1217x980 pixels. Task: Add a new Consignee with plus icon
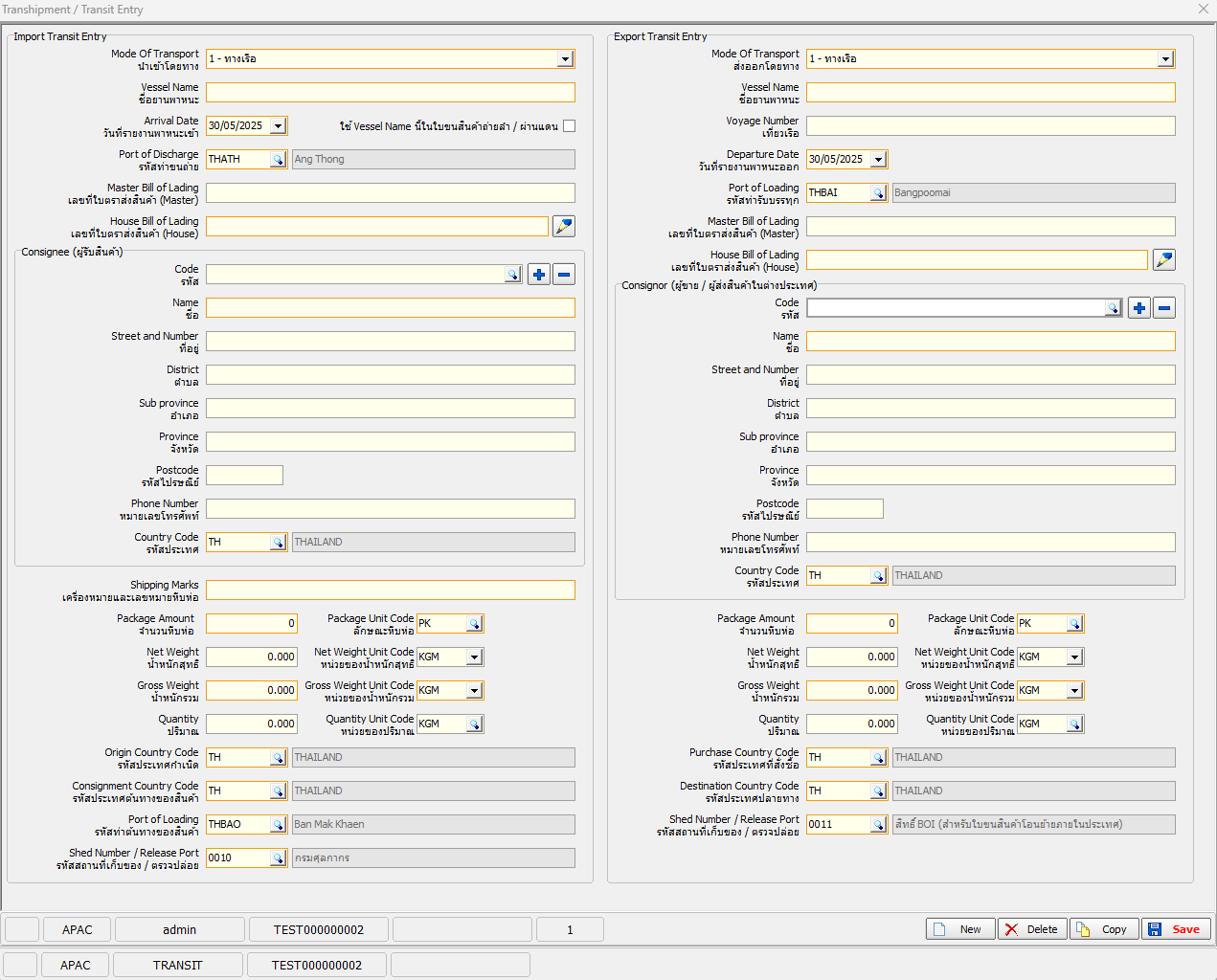pyautogui.click(x=539, y=275)
